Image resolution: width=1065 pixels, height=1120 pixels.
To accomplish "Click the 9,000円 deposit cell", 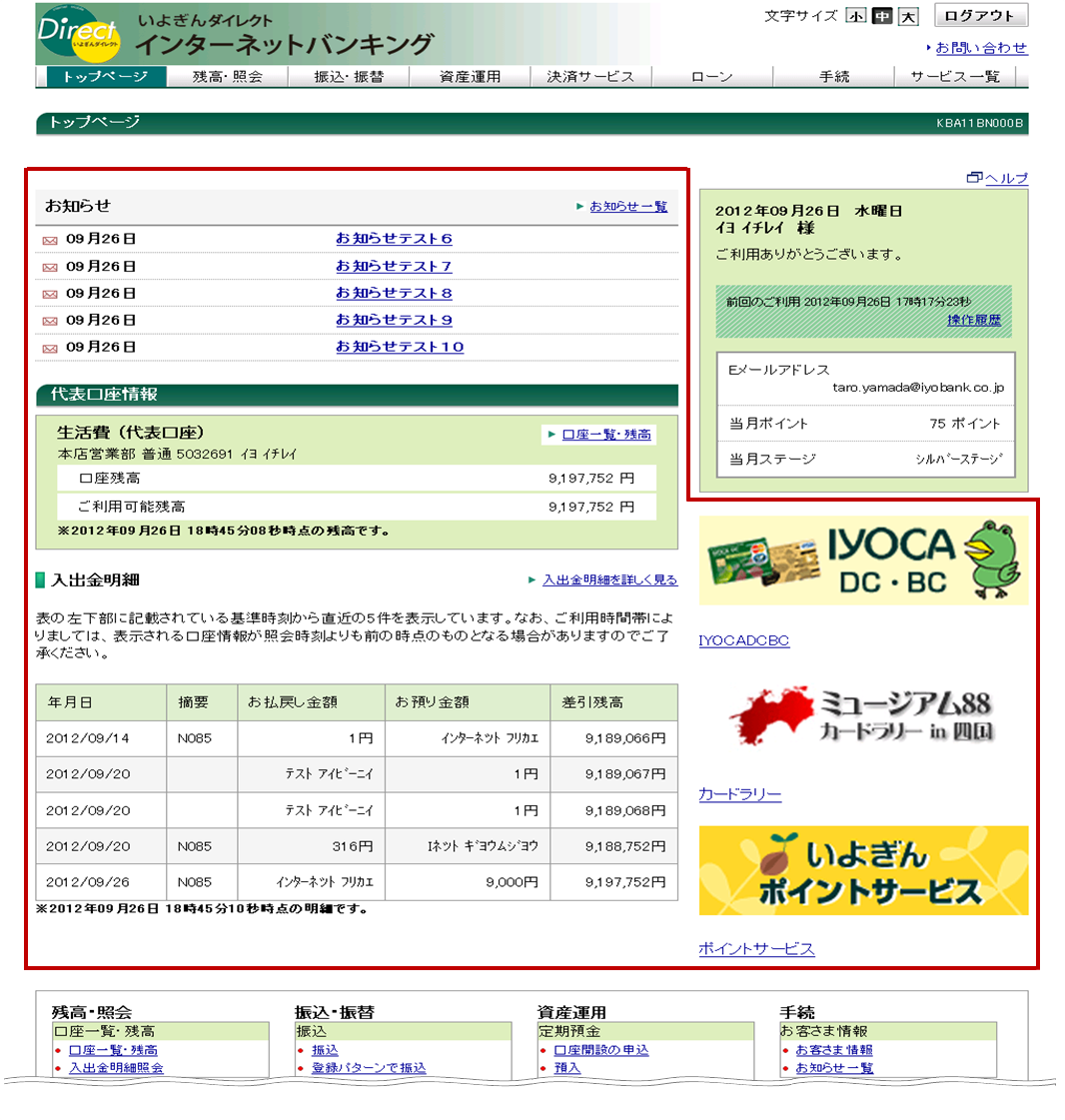I will coord(468,882).
